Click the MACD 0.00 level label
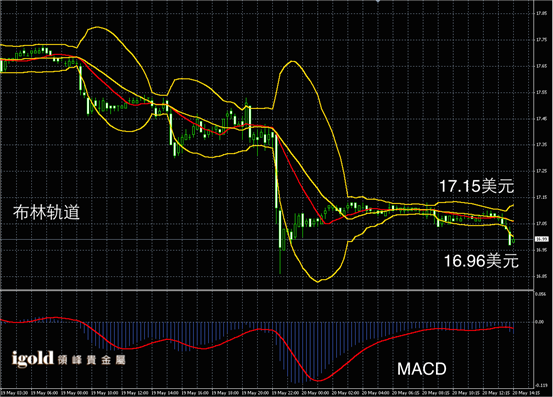The height and width of the screenshot is (397, 553). tap(540, 322)
